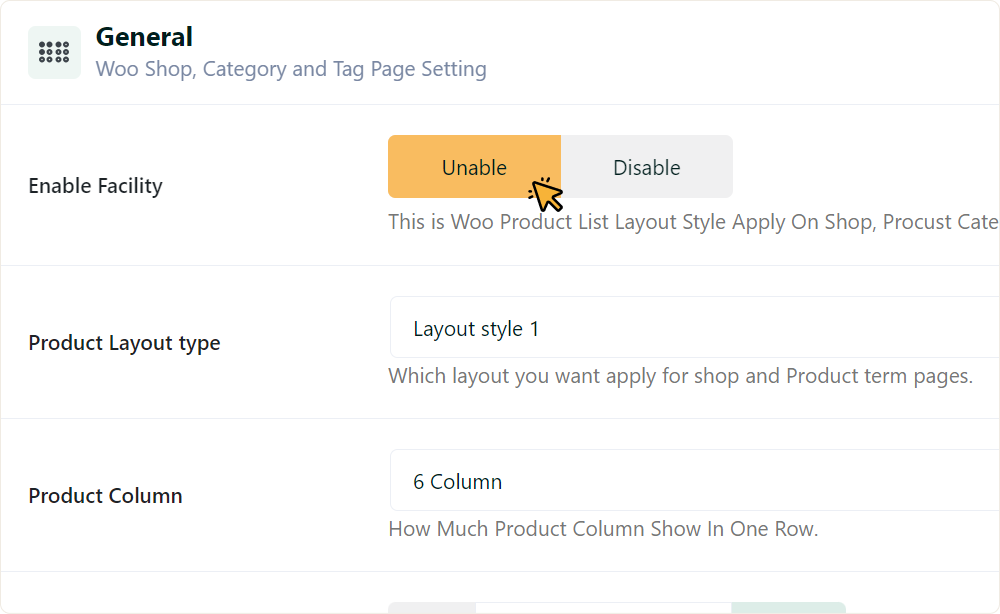Click the cursor-highlighted Unable option
The width and height of the screenshot is (1000, 614).
coord(475,166)
